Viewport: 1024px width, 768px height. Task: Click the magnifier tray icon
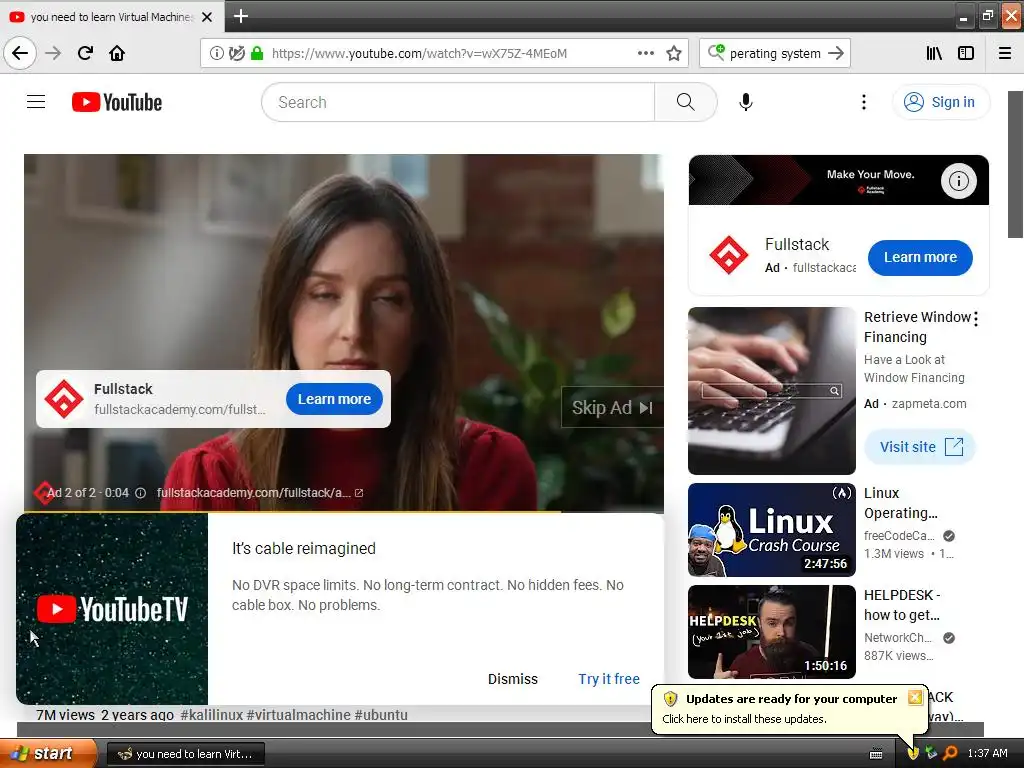tap(950, 754)
